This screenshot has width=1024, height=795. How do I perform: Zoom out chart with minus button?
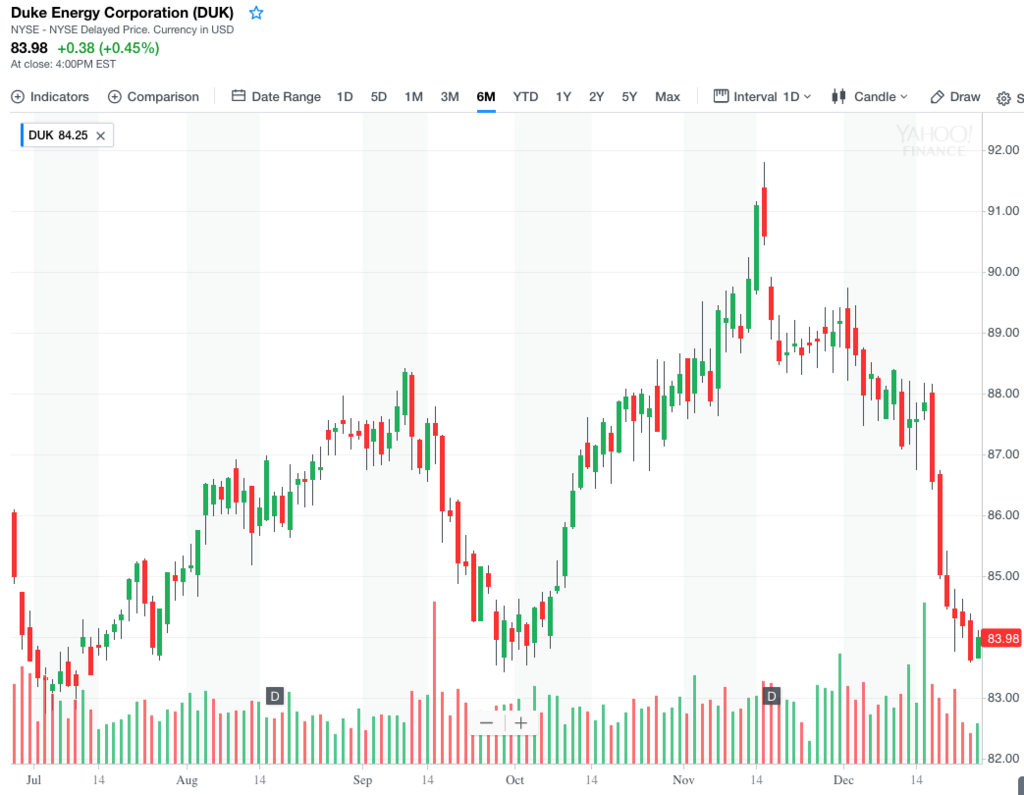487,722
